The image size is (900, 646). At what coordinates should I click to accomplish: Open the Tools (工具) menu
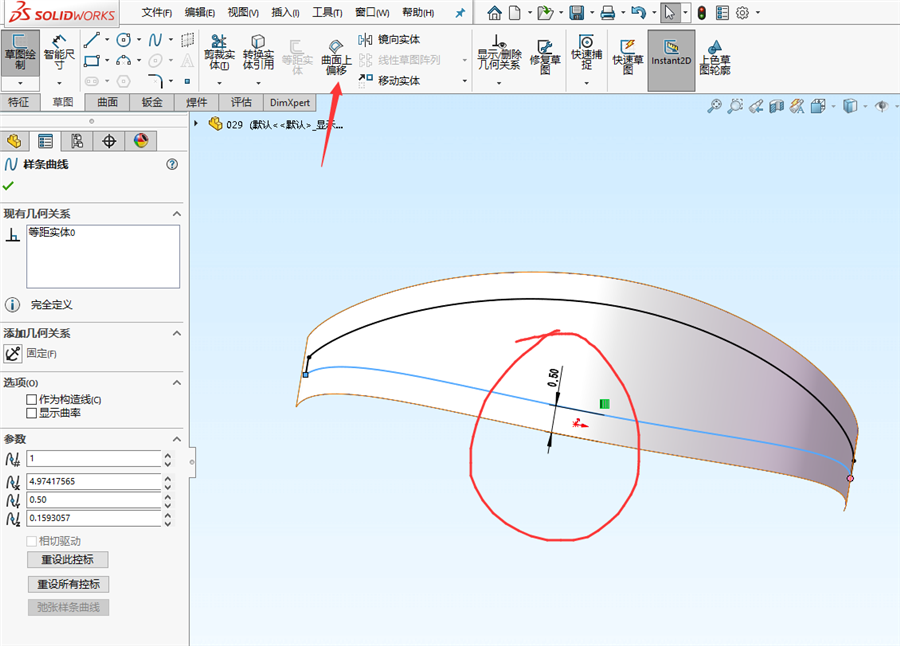pos(327,13)
